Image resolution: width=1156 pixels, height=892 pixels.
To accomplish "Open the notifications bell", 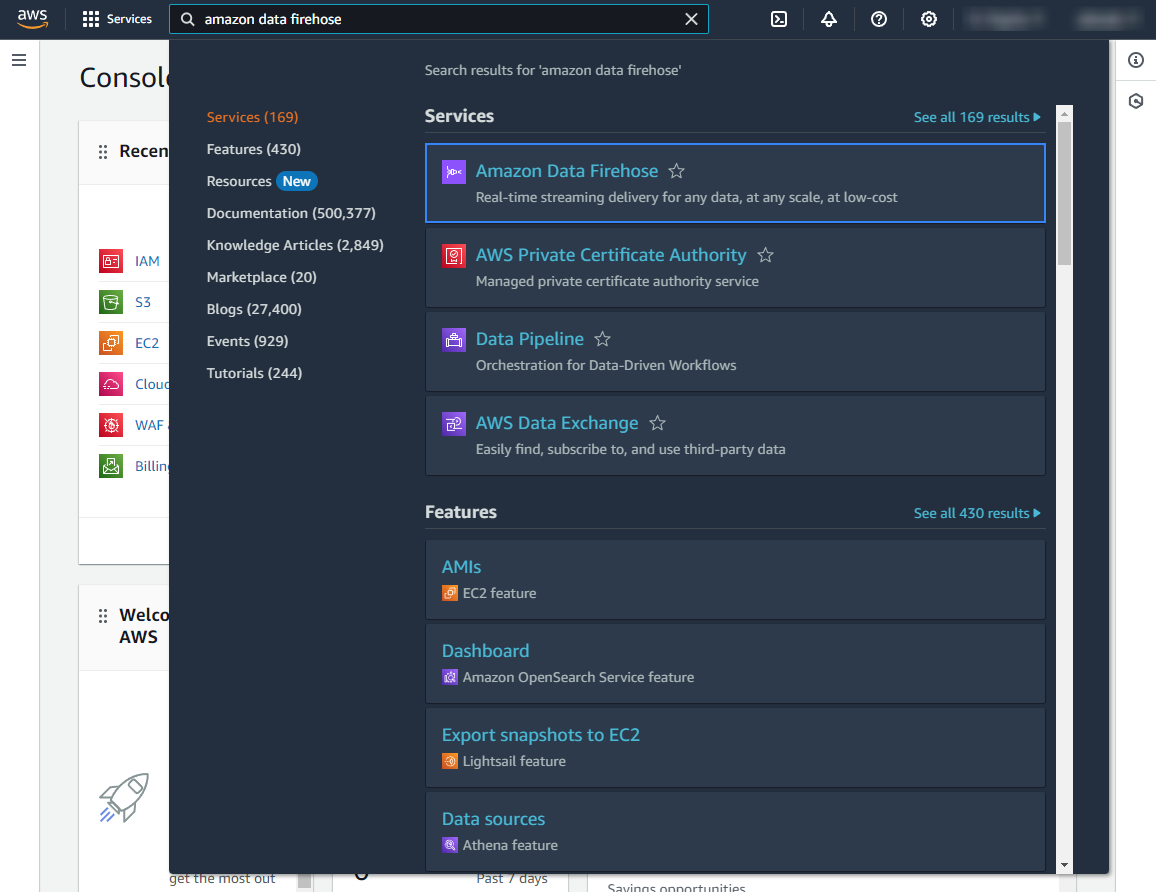I will [x=829, y=19].
